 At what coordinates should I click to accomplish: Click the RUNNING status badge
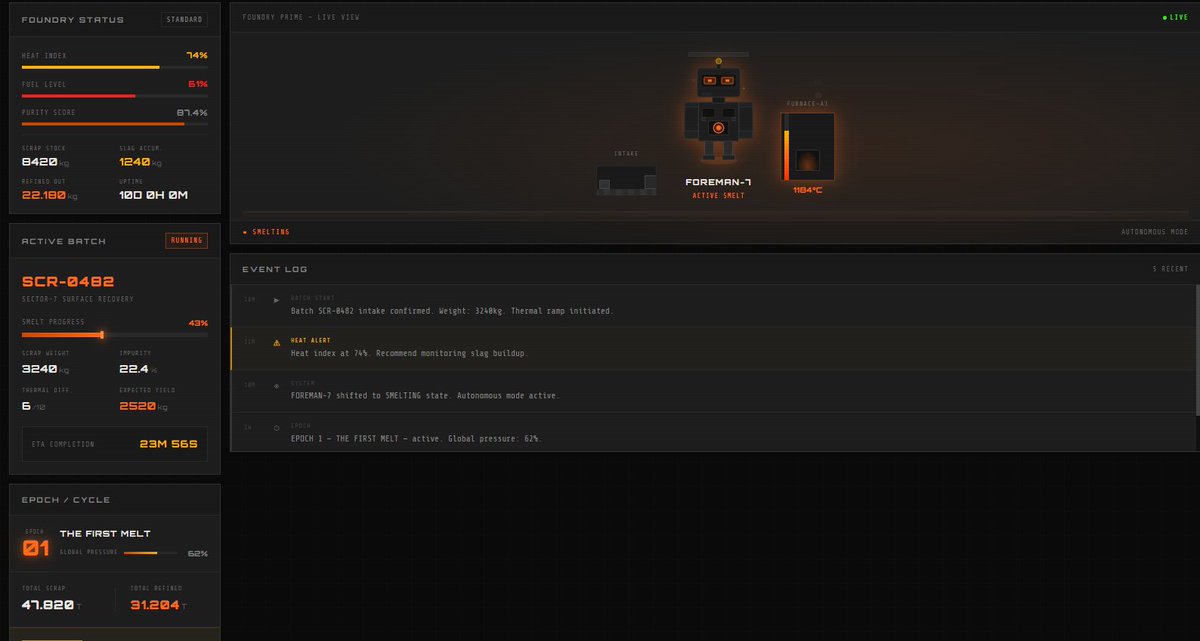[x=186, y=240]
